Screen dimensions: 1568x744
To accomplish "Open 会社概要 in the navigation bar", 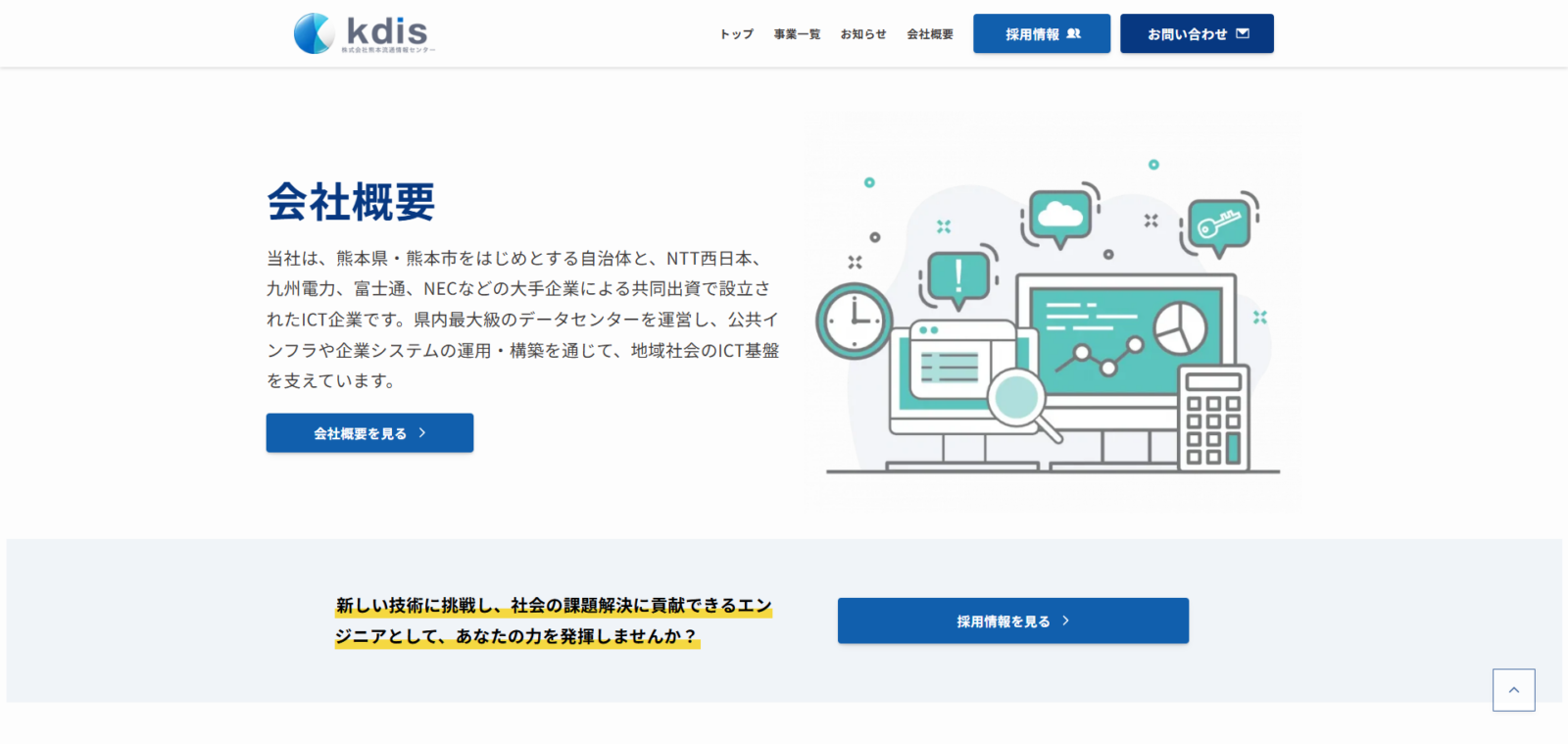I will pyautogui.click(x=930, y=34).
